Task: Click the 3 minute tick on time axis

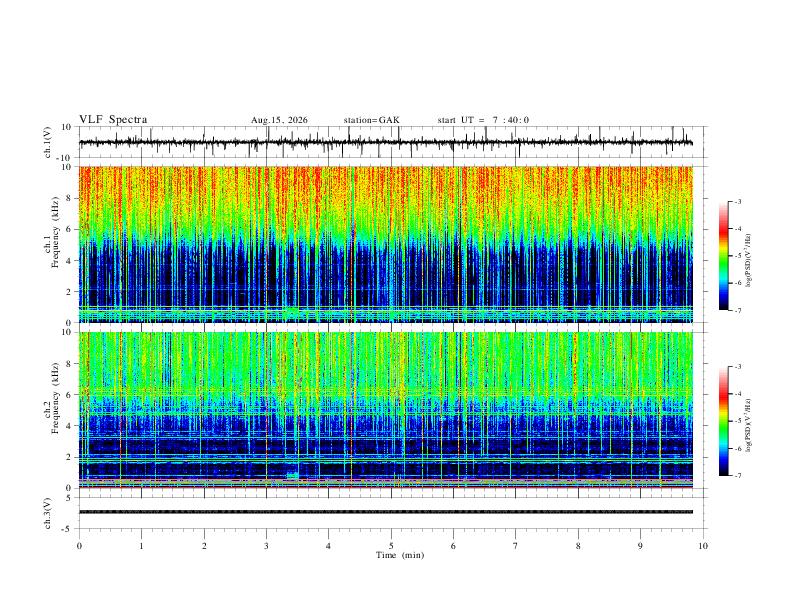Action: click(x=266, y=546)
